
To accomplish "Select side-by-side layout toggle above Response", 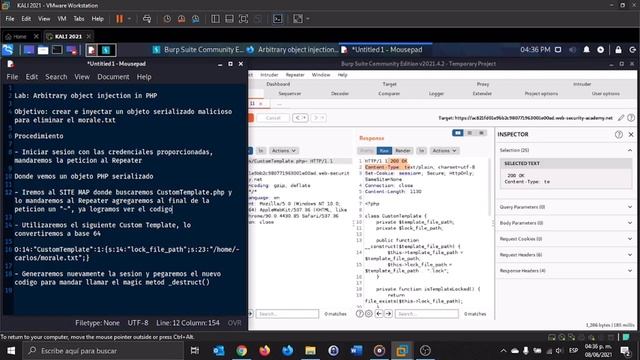I will (458, 133).
